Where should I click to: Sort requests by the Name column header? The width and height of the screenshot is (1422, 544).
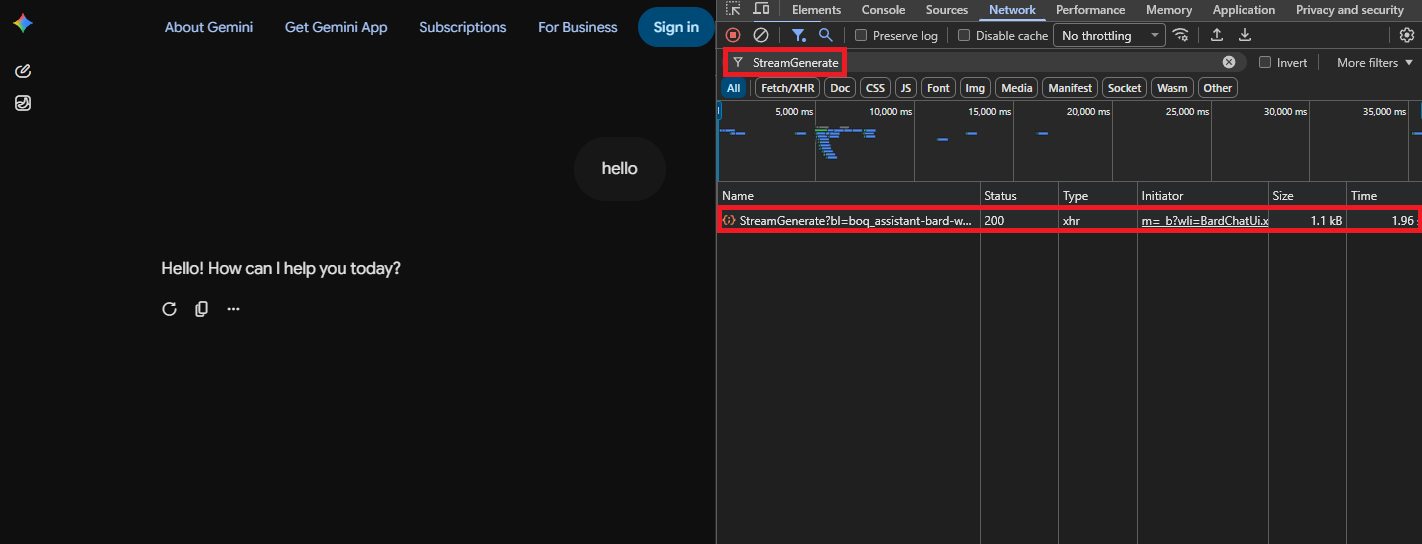(849, 196)
